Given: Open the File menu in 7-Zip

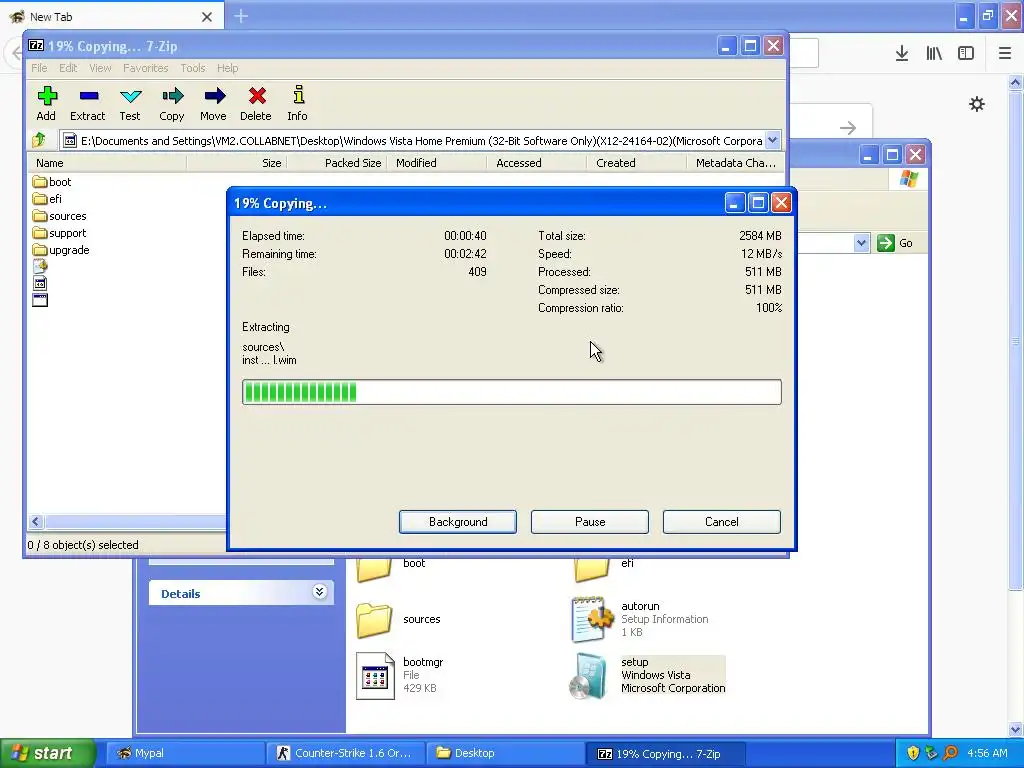Looking at the screenshot, I should [39, 68].
